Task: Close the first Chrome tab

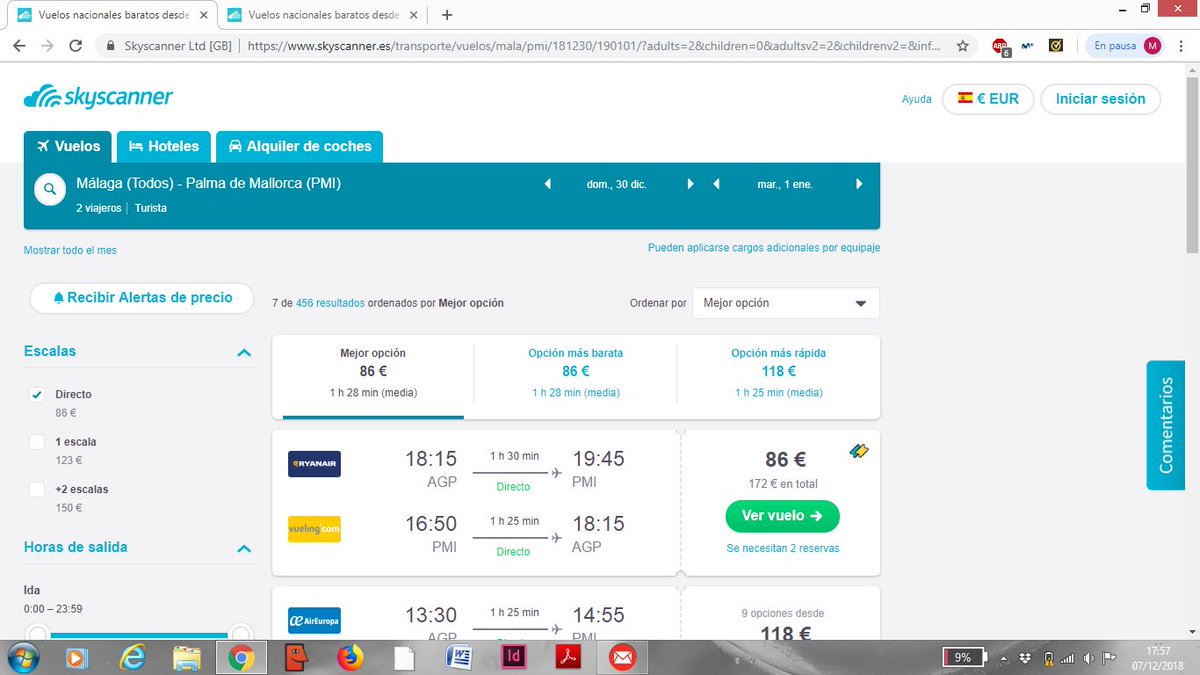Action: (x=205, y=15)
